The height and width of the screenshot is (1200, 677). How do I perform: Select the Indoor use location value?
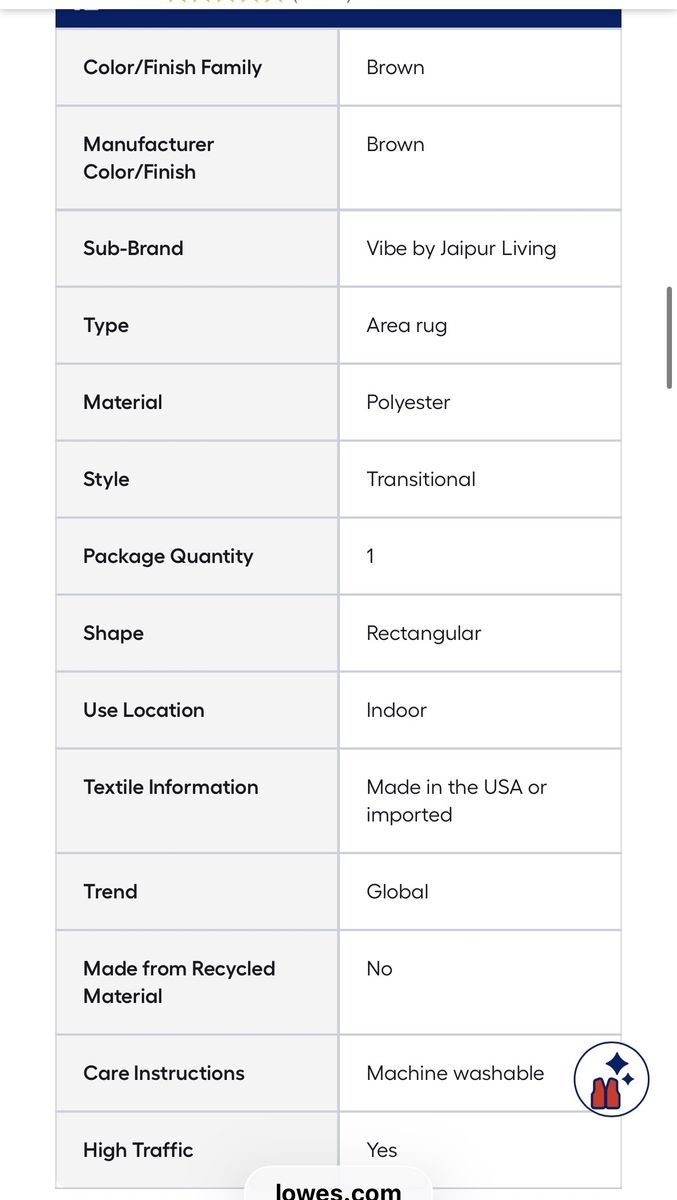point(396,710)
